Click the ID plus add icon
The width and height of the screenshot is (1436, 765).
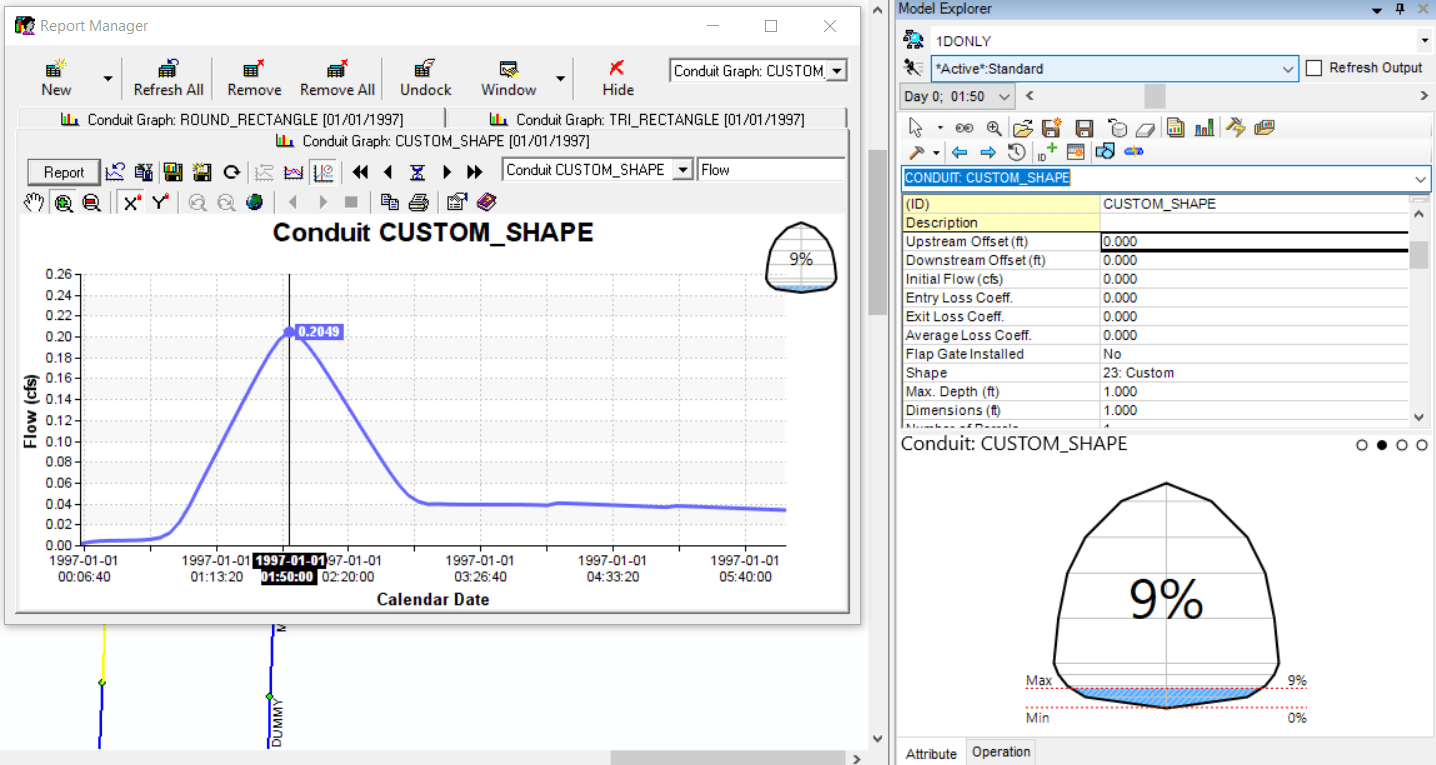pos(1047,152)
